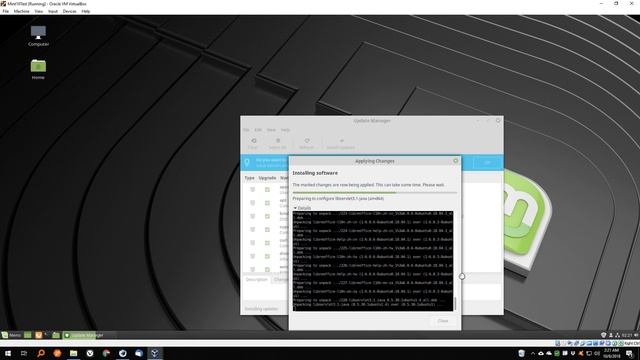Image resolution: width=640 pixels, height=360 pixels.
Task: Click OK on the blue Update Manager banner
Action: 487,162
